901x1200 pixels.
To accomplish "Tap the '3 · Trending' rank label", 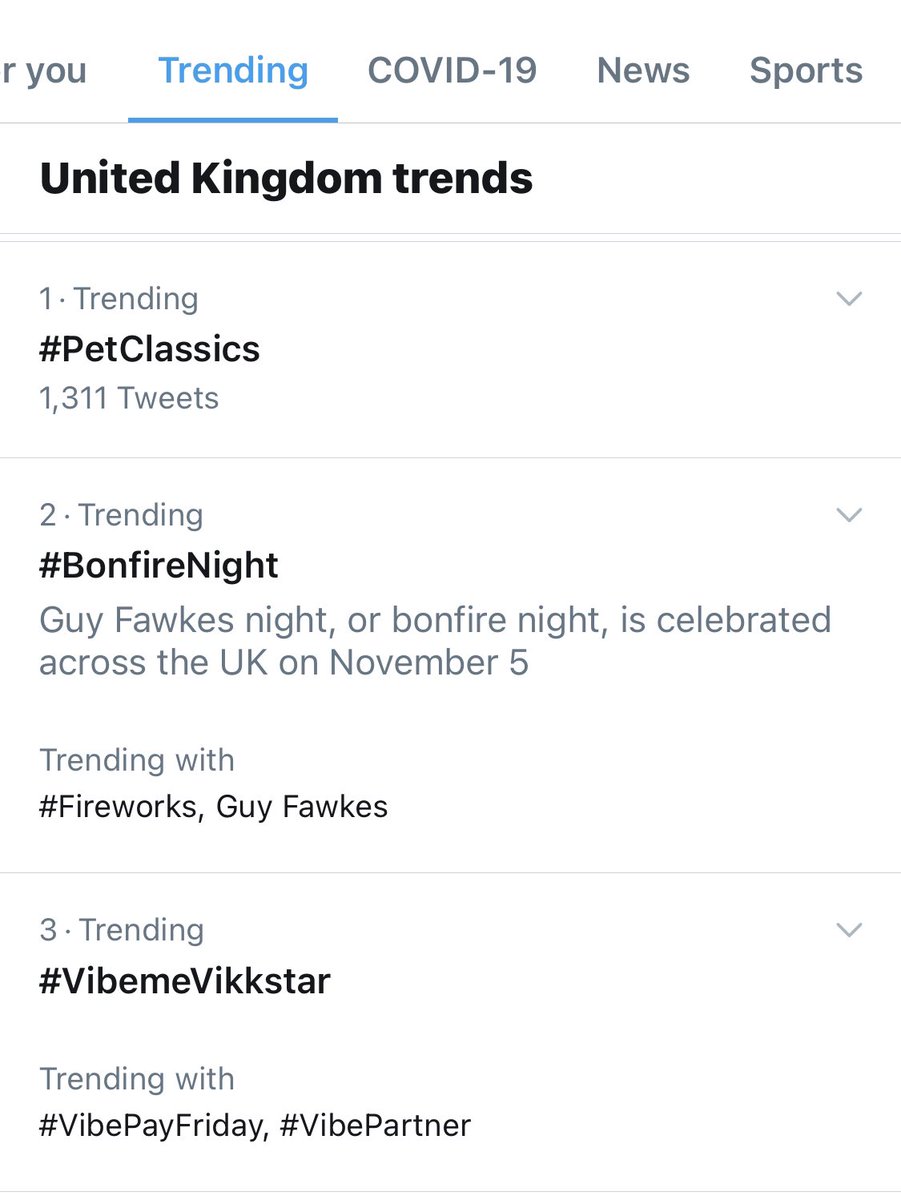I will (x=121, y=930).
